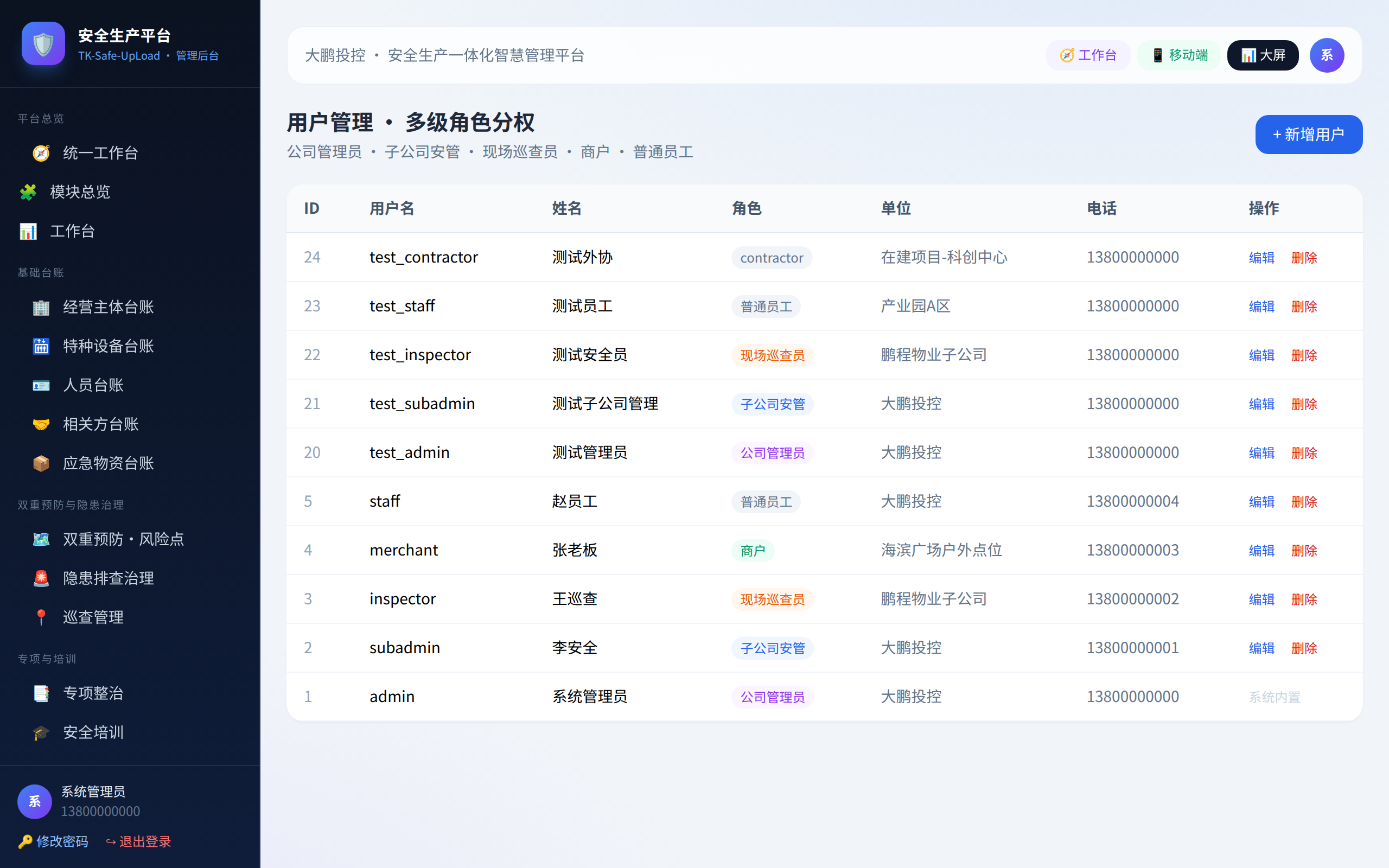The width and height of the screenshot is (1389, 868).
Task: Click 退出登录 to log out
Action: pyautogui.click(x=138, y=841)
